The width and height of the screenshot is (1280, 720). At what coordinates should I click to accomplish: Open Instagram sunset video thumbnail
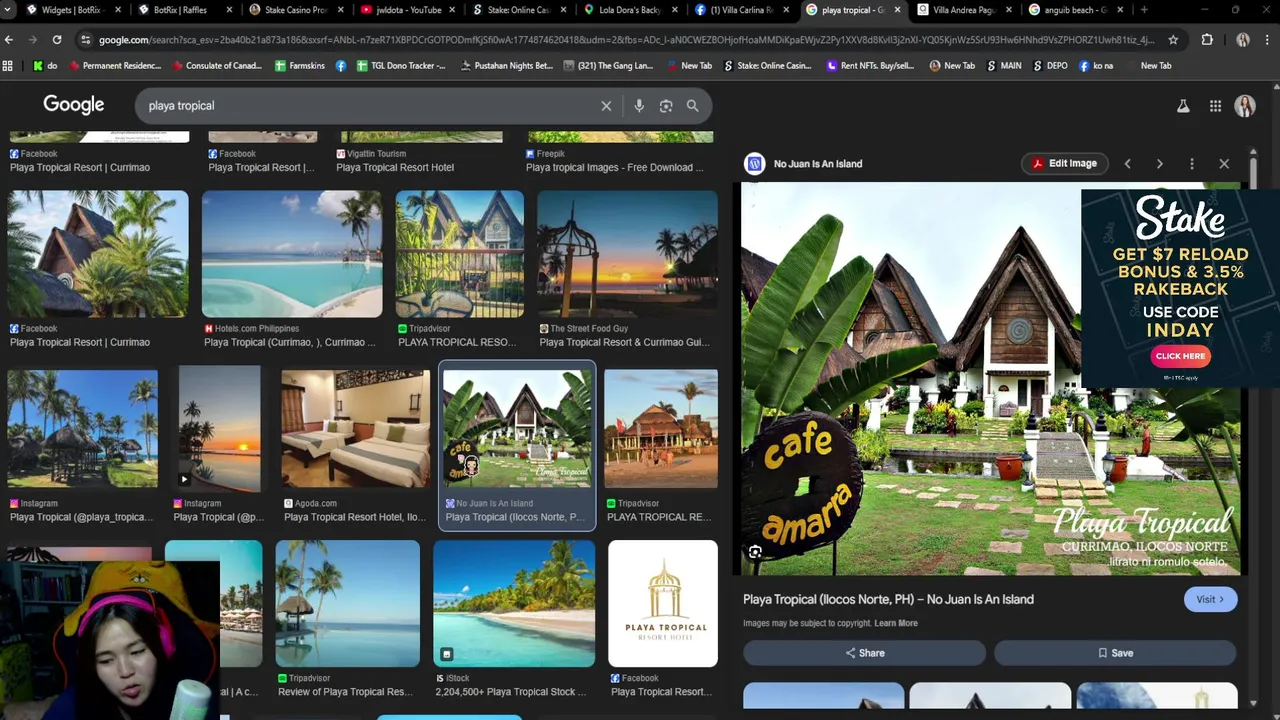pyautogui.click(x=219, y=427)
